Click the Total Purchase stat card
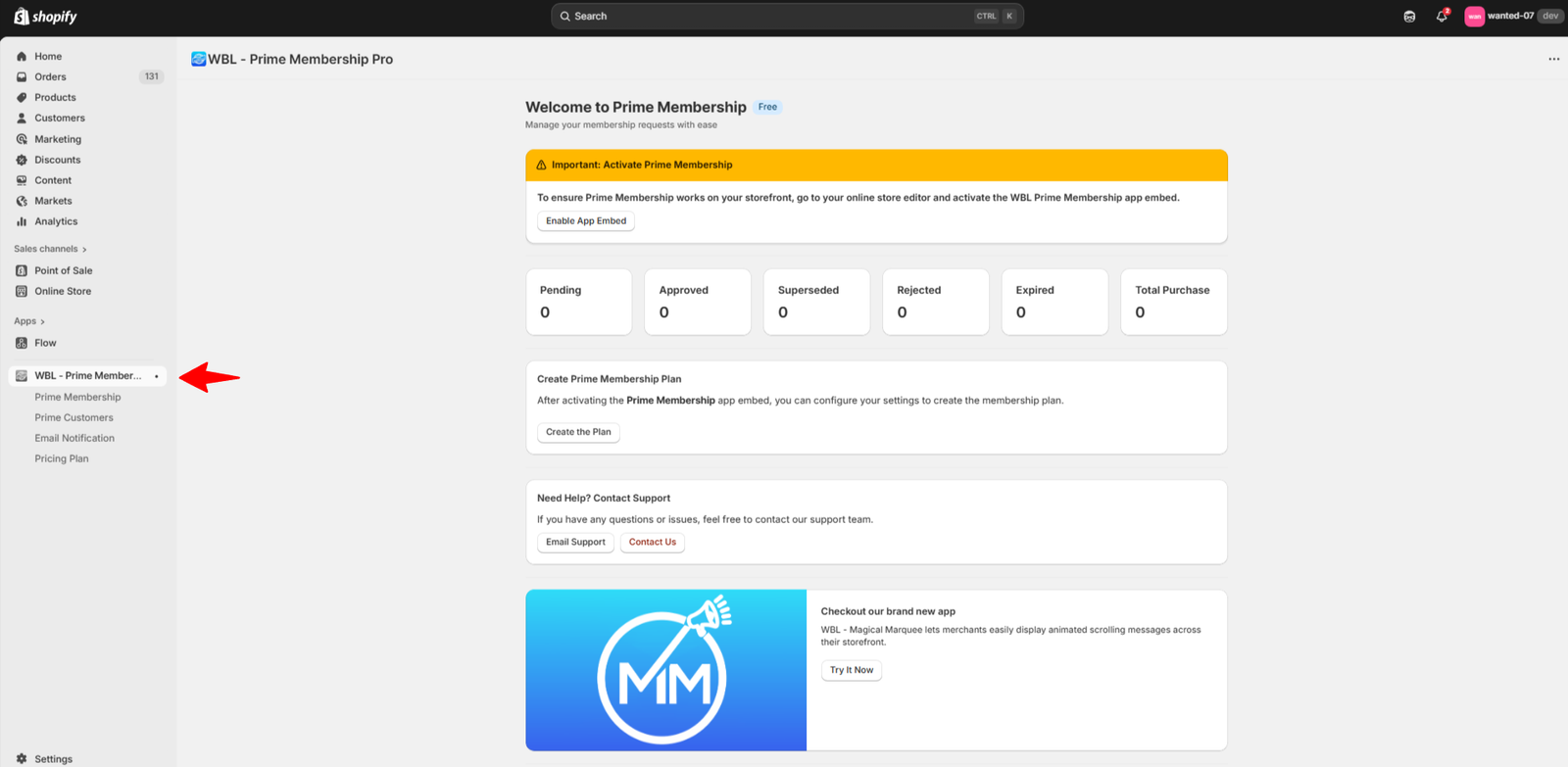 pyautogui.click(x=1174, y=302)
